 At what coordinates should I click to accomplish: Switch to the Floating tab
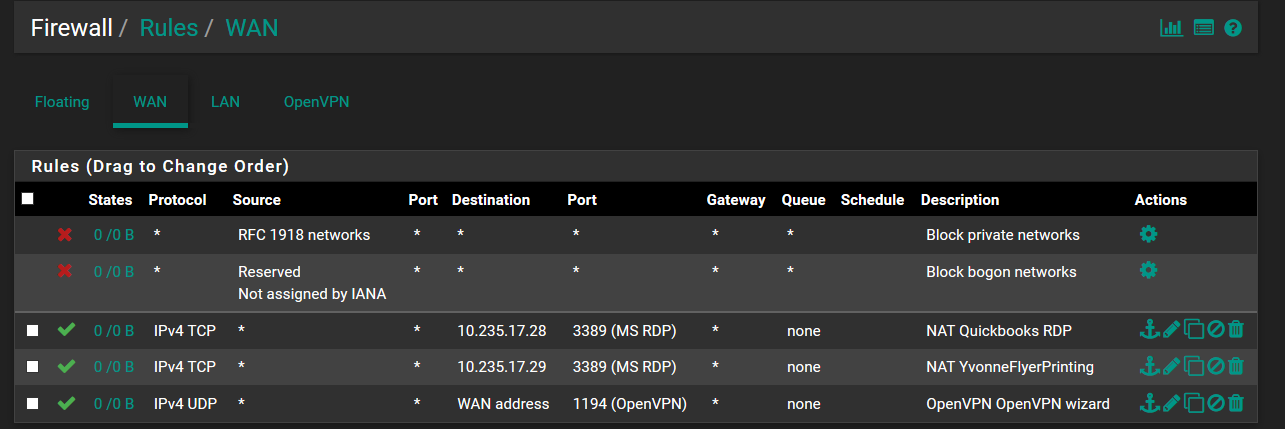(62, 102)
